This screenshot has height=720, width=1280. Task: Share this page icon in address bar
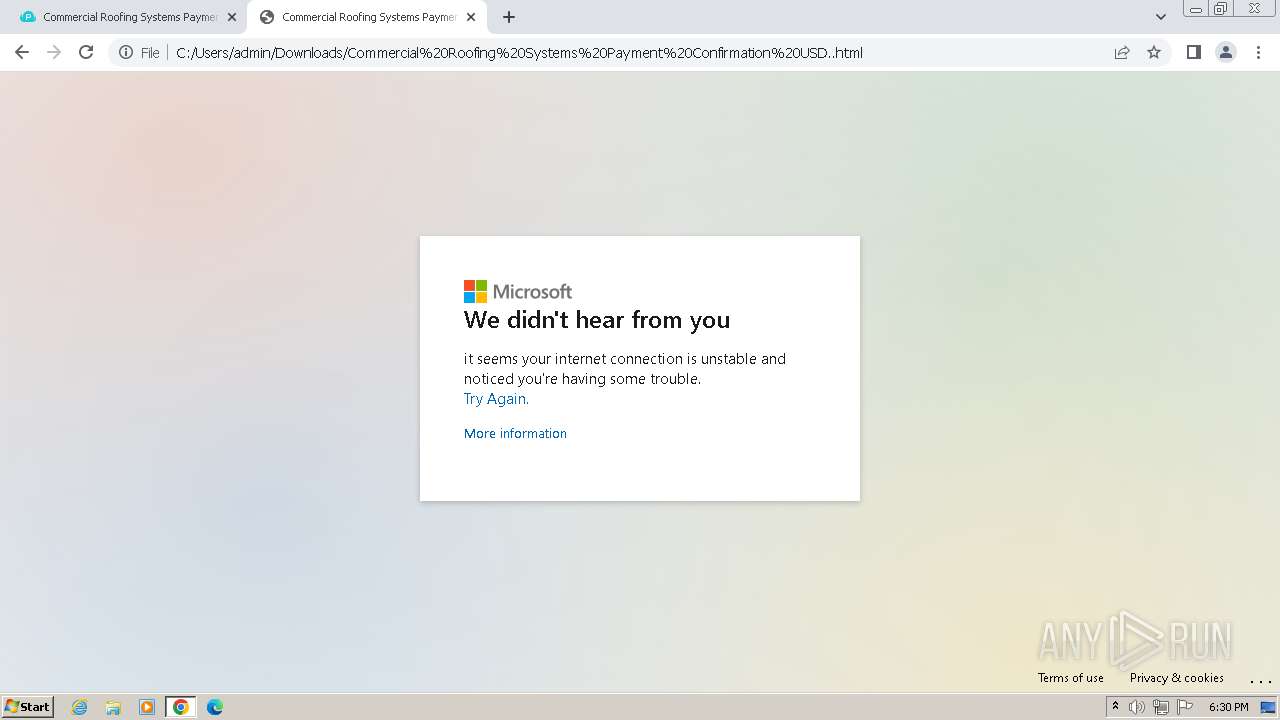click(x=1122, y=52)
